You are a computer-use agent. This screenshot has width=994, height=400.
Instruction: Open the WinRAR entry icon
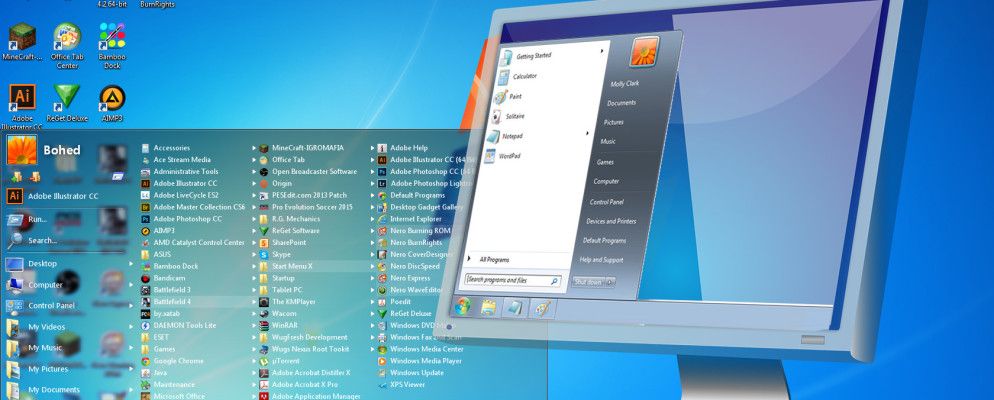[264, 325]
